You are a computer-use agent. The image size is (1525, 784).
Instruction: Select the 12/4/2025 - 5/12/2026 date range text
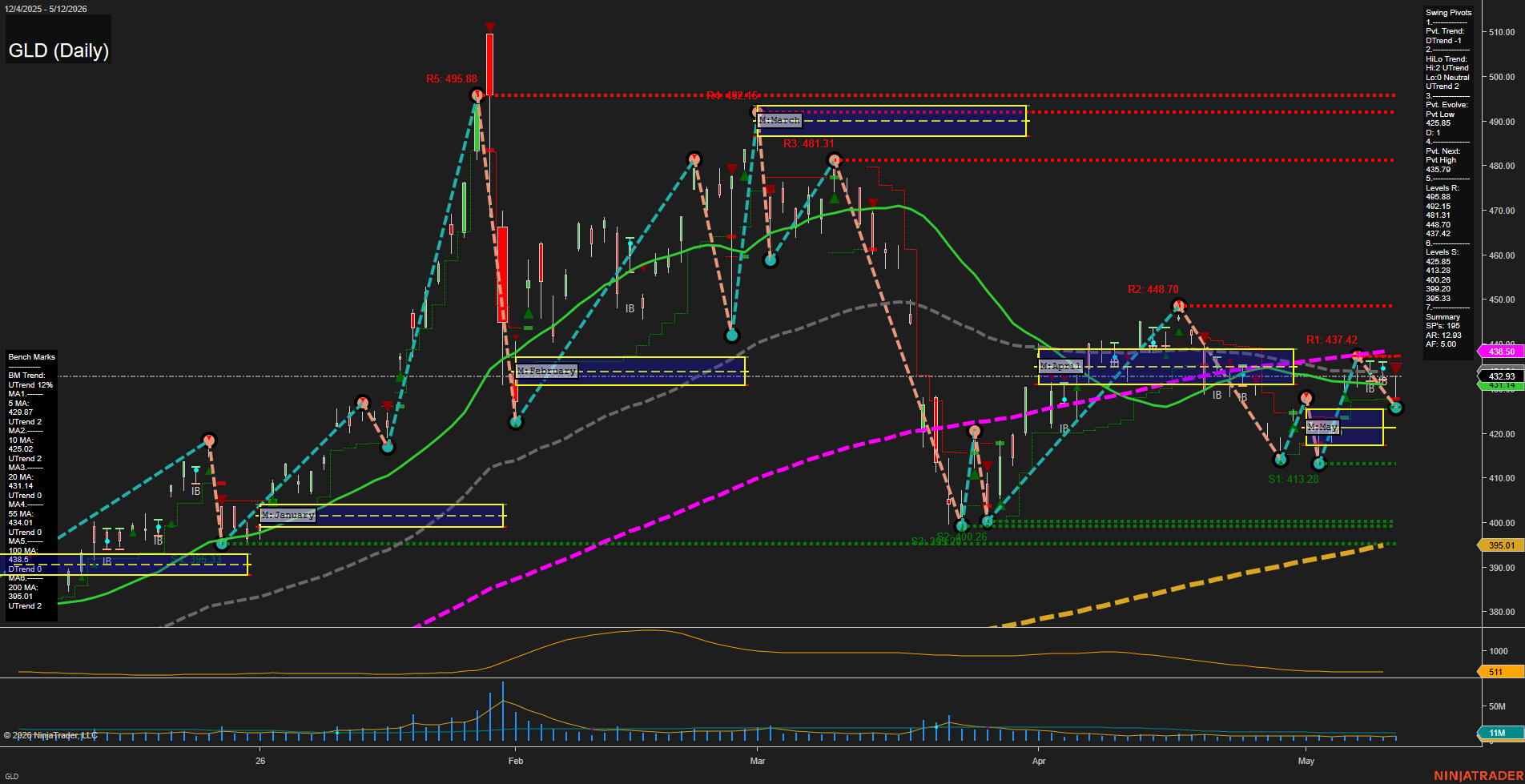coord(46,9)
